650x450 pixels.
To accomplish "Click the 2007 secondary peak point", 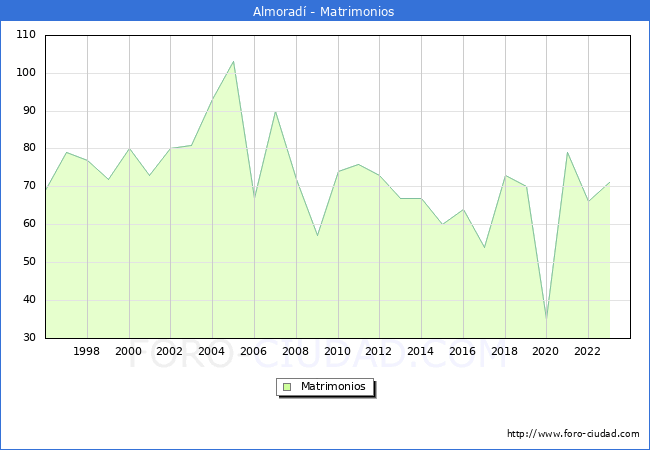I will (275, 111).
